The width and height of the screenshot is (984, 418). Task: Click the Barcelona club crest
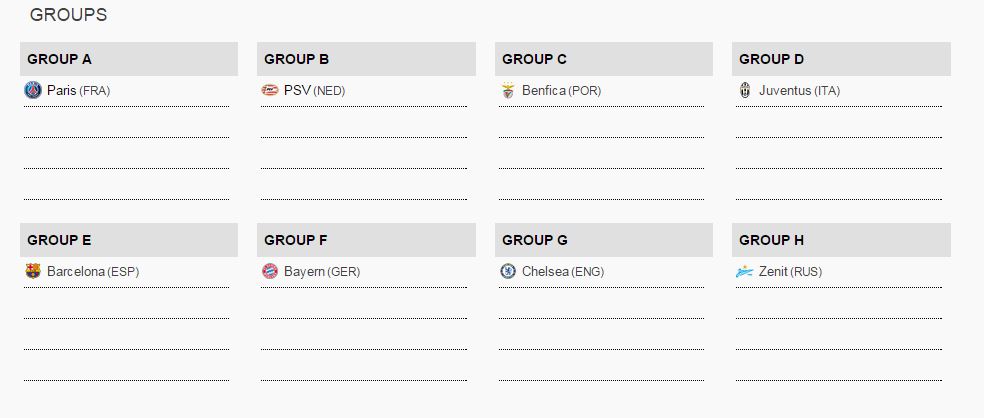coord(32,272)
